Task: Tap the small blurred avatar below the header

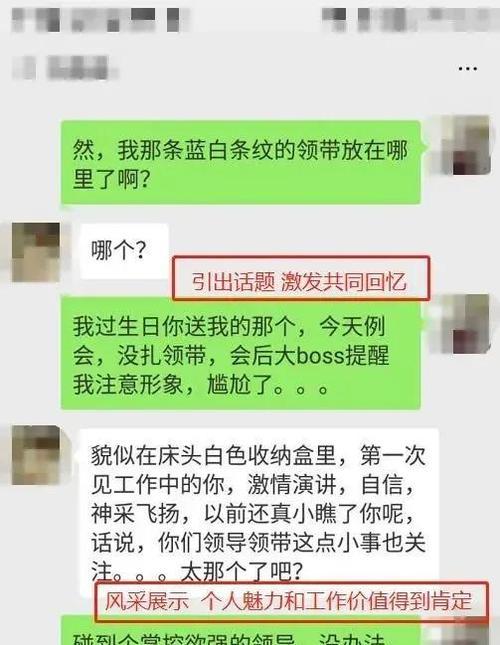Action: (x=23, y=68)
